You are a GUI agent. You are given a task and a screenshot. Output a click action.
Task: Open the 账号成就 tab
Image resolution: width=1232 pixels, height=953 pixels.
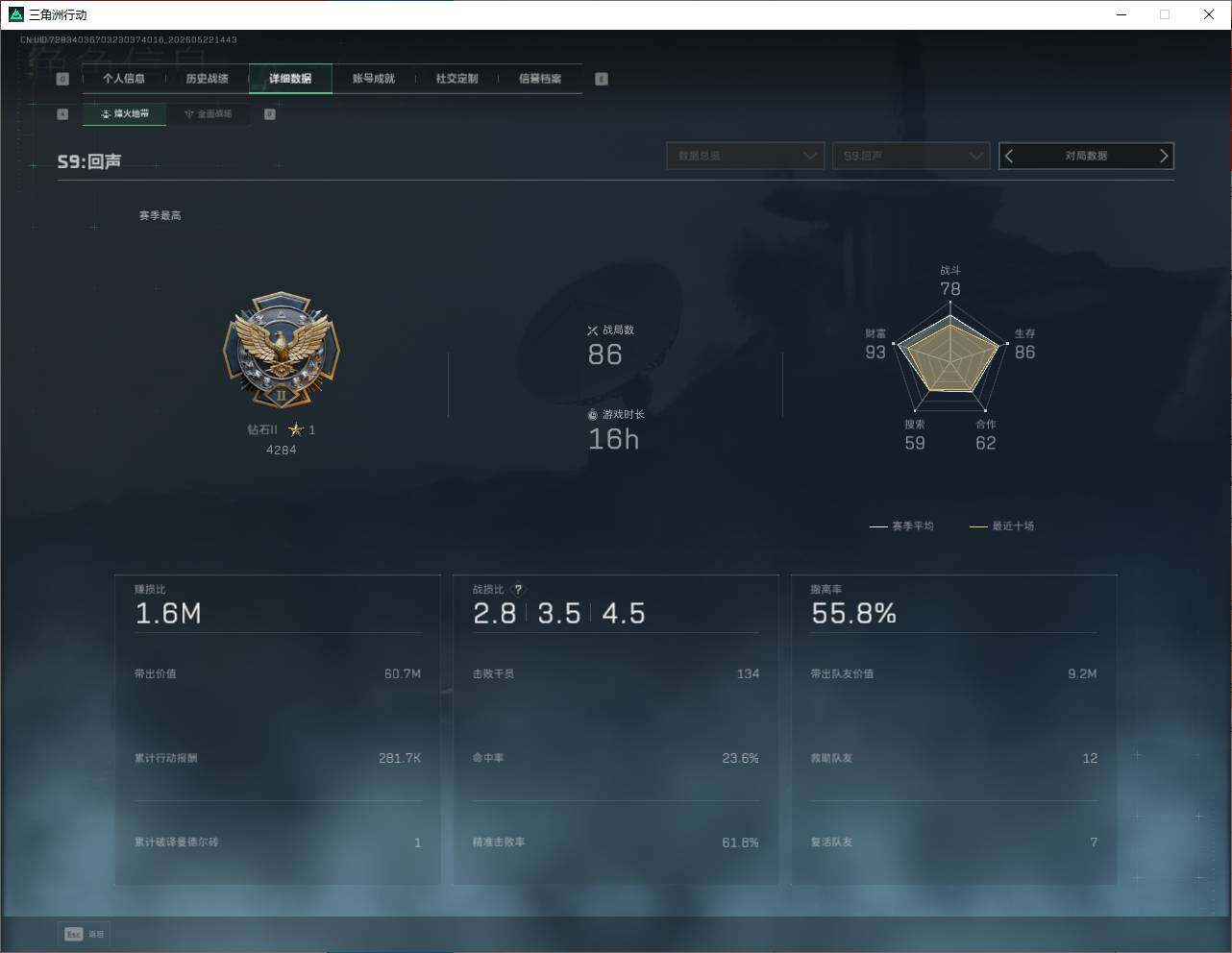pyautogui.click(x=373, y=79)
